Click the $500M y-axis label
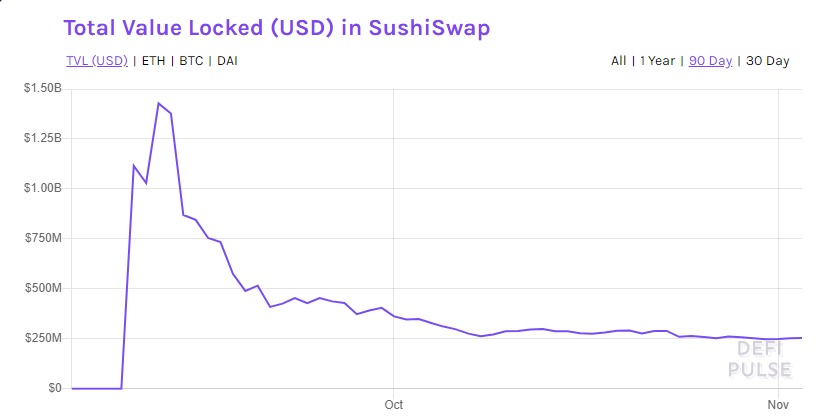The width and height of the screenshot is (818, 419). pos(43,288)
